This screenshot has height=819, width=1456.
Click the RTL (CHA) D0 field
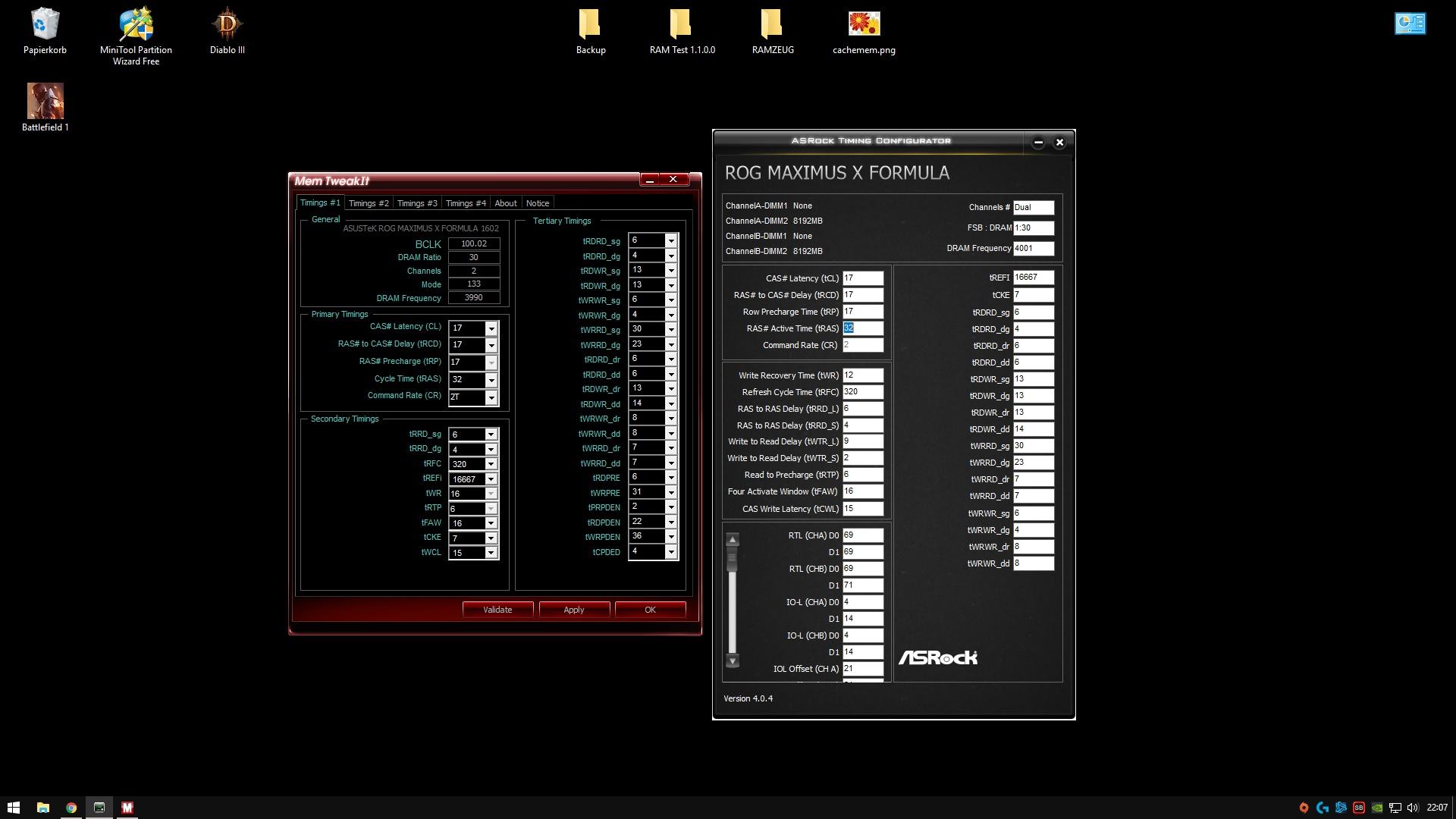[x=863, y=535]
